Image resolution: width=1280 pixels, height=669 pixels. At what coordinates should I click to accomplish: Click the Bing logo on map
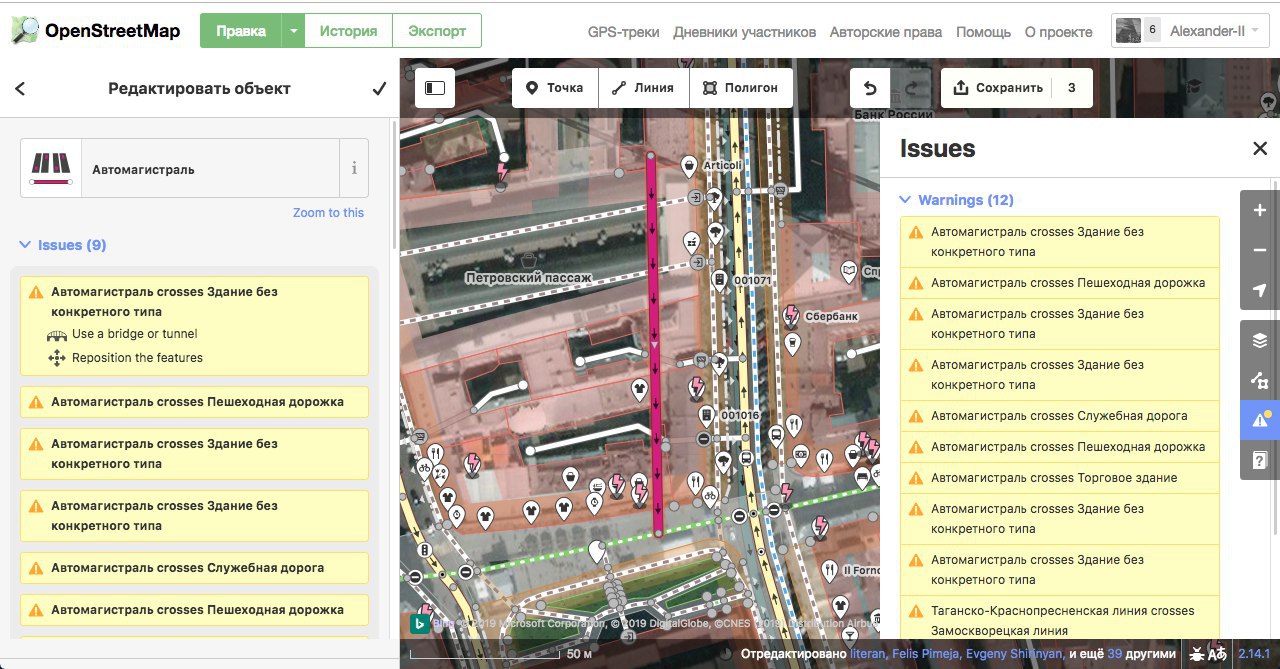coord(419,624)
